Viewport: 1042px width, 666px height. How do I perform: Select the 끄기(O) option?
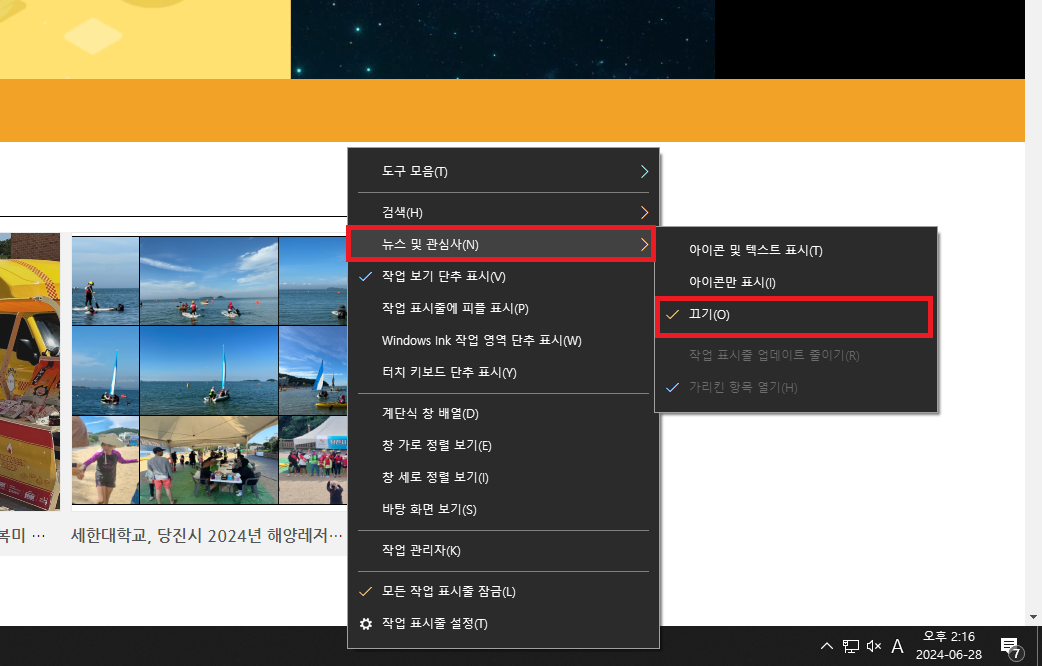(x=710, y=315)
